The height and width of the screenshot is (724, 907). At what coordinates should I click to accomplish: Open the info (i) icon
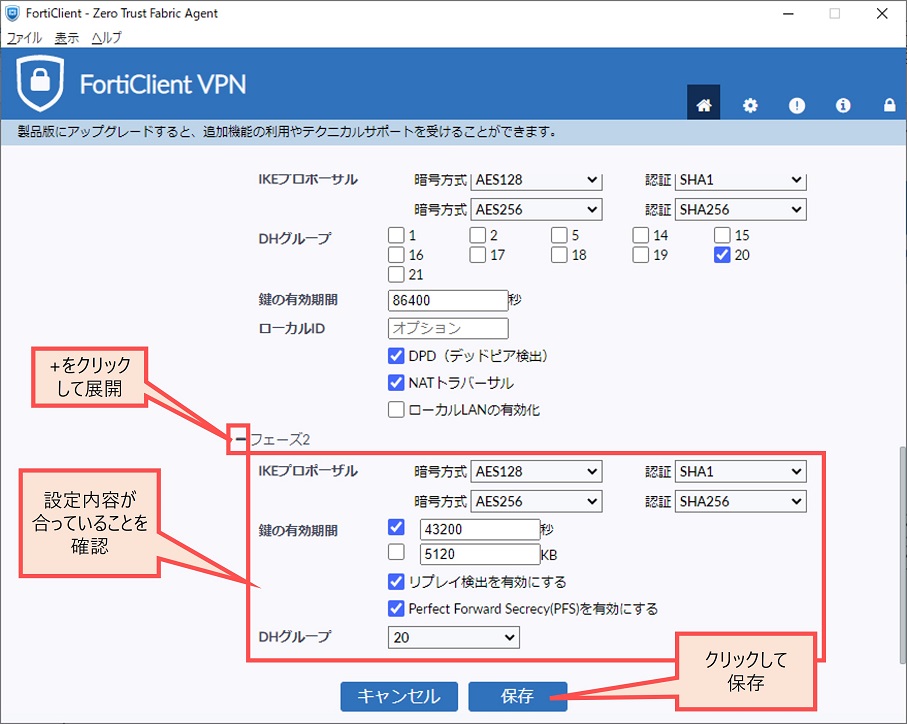click(843, 105)
